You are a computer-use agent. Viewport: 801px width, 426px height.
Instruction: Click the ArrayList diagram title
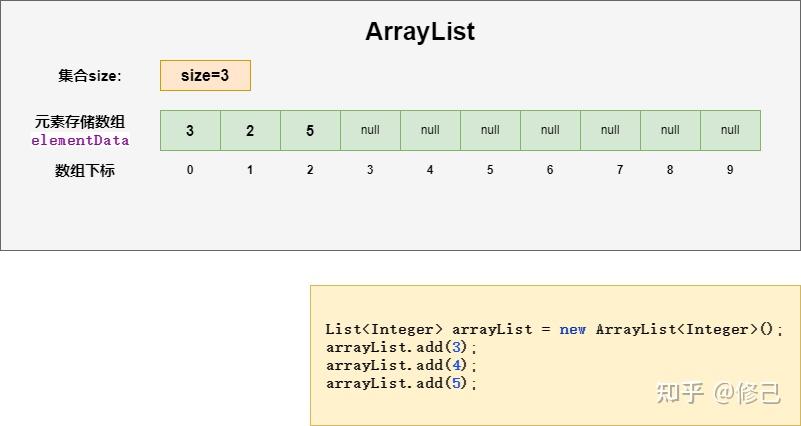[x=420, y=32]
